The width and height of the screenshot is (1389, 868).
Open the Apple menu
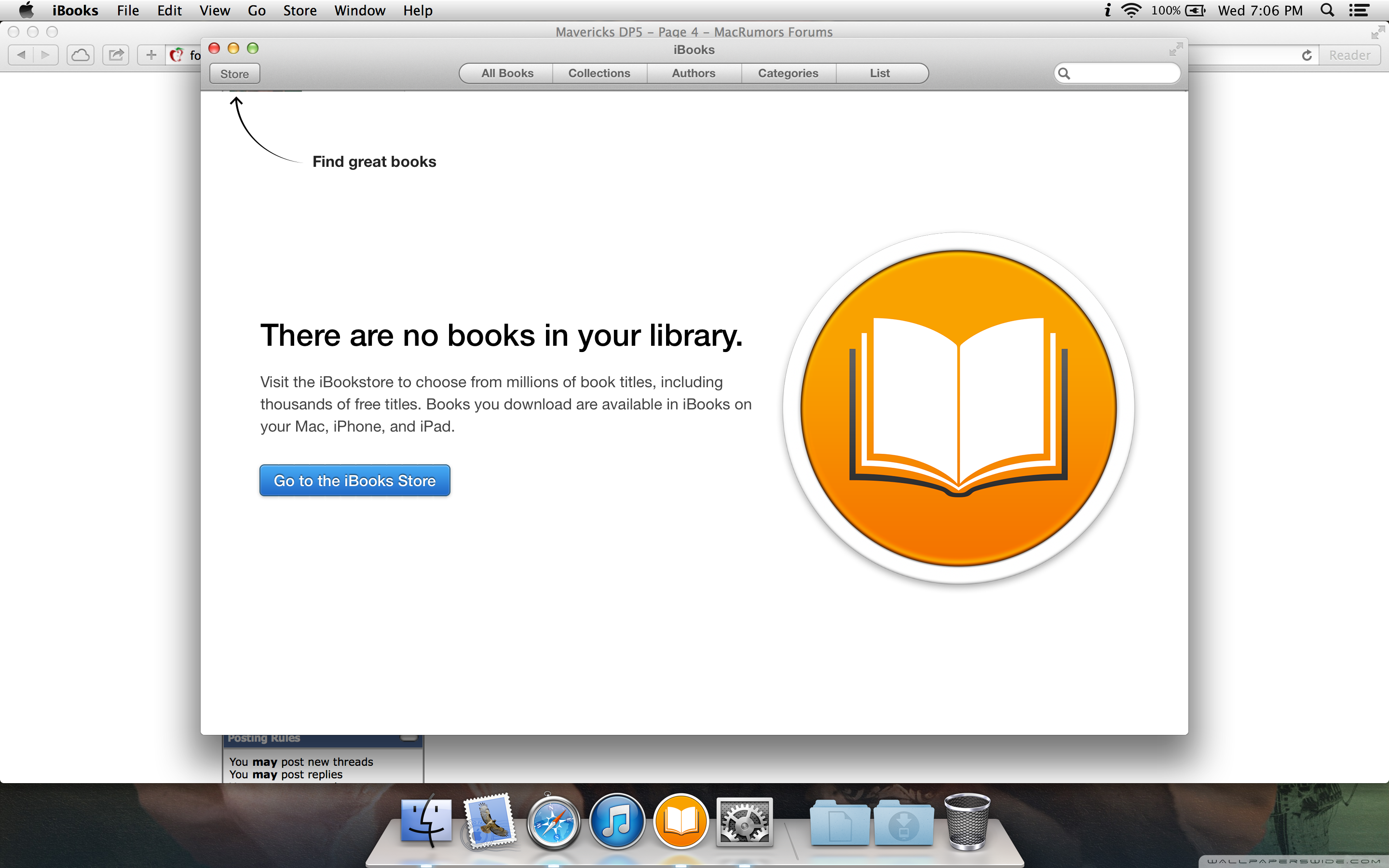click(26, 10)
